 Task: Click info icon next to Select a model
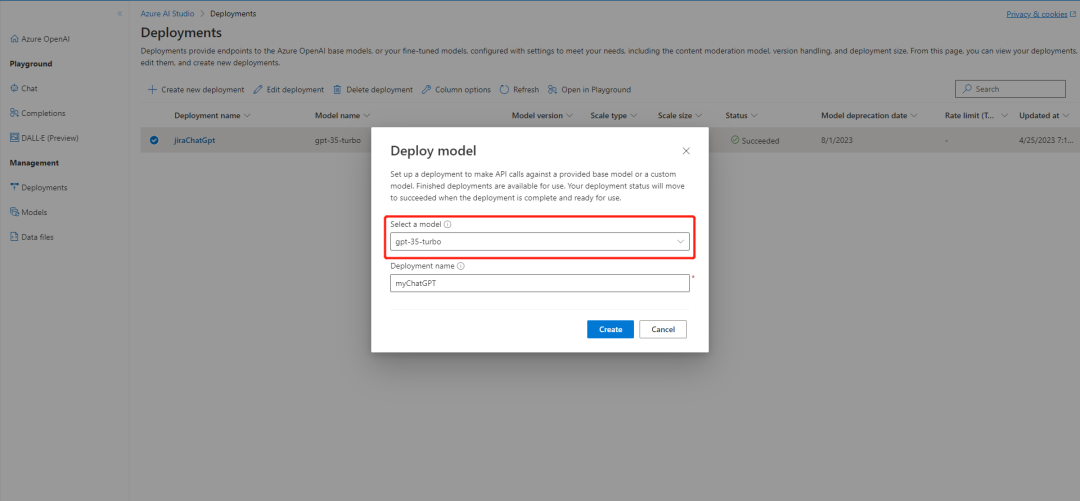click(x=448, y=225)
